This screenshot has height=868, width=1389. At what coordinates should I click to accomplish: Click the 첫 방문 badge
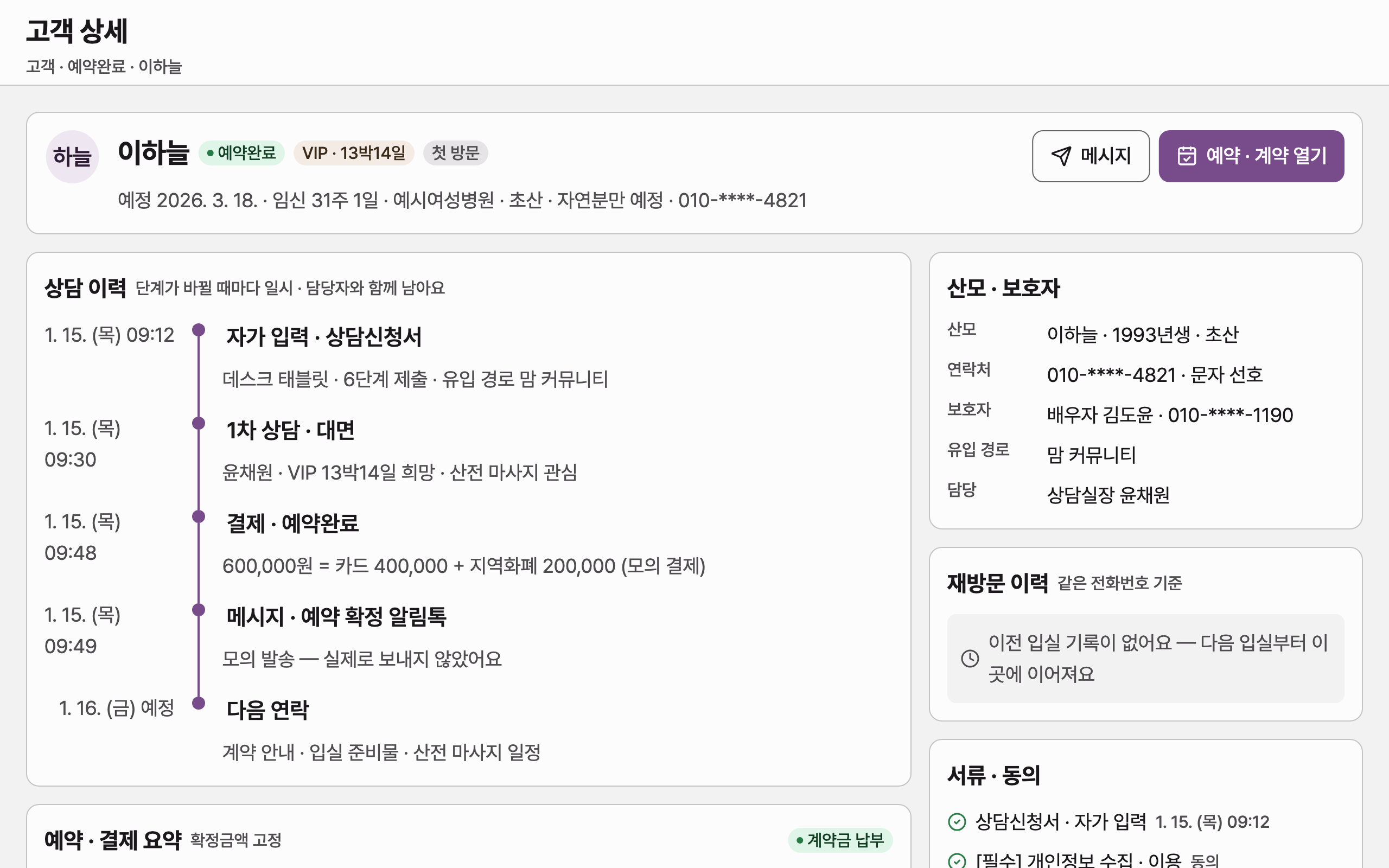[x=456, y=152]
